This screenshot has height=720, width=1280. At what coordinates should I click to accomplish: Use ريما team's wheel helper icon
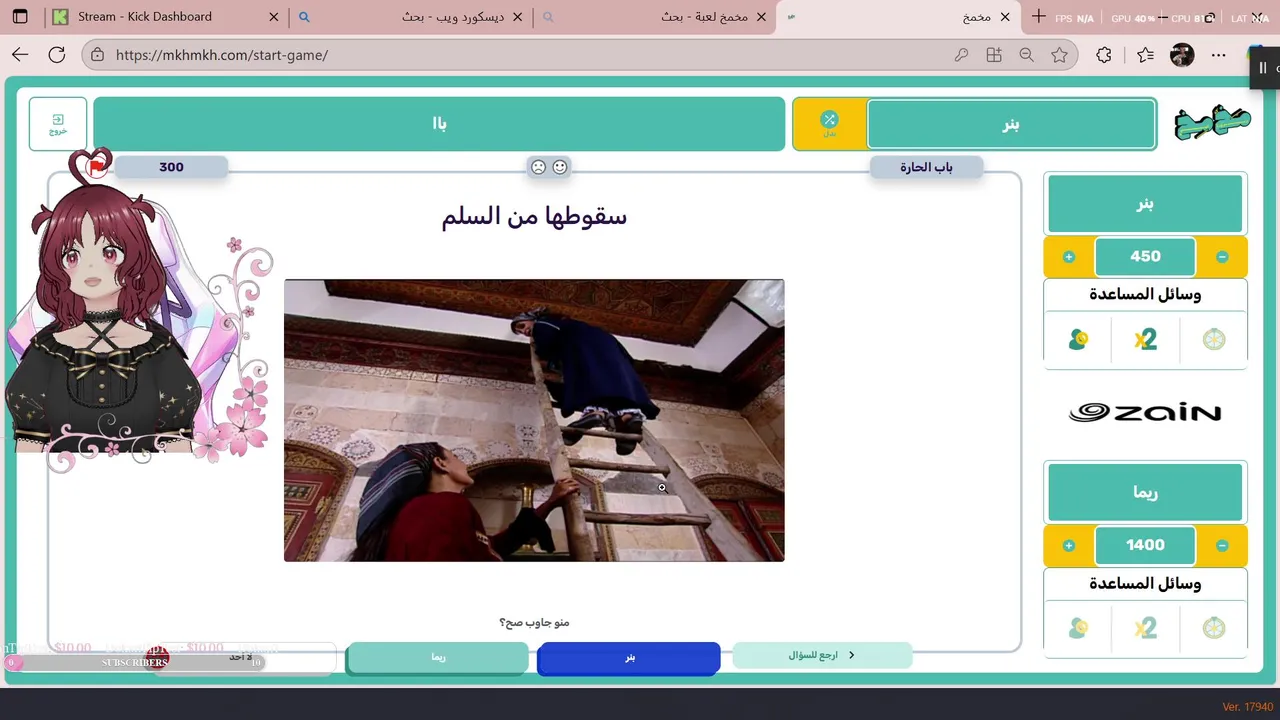[x=1213, y=628]
